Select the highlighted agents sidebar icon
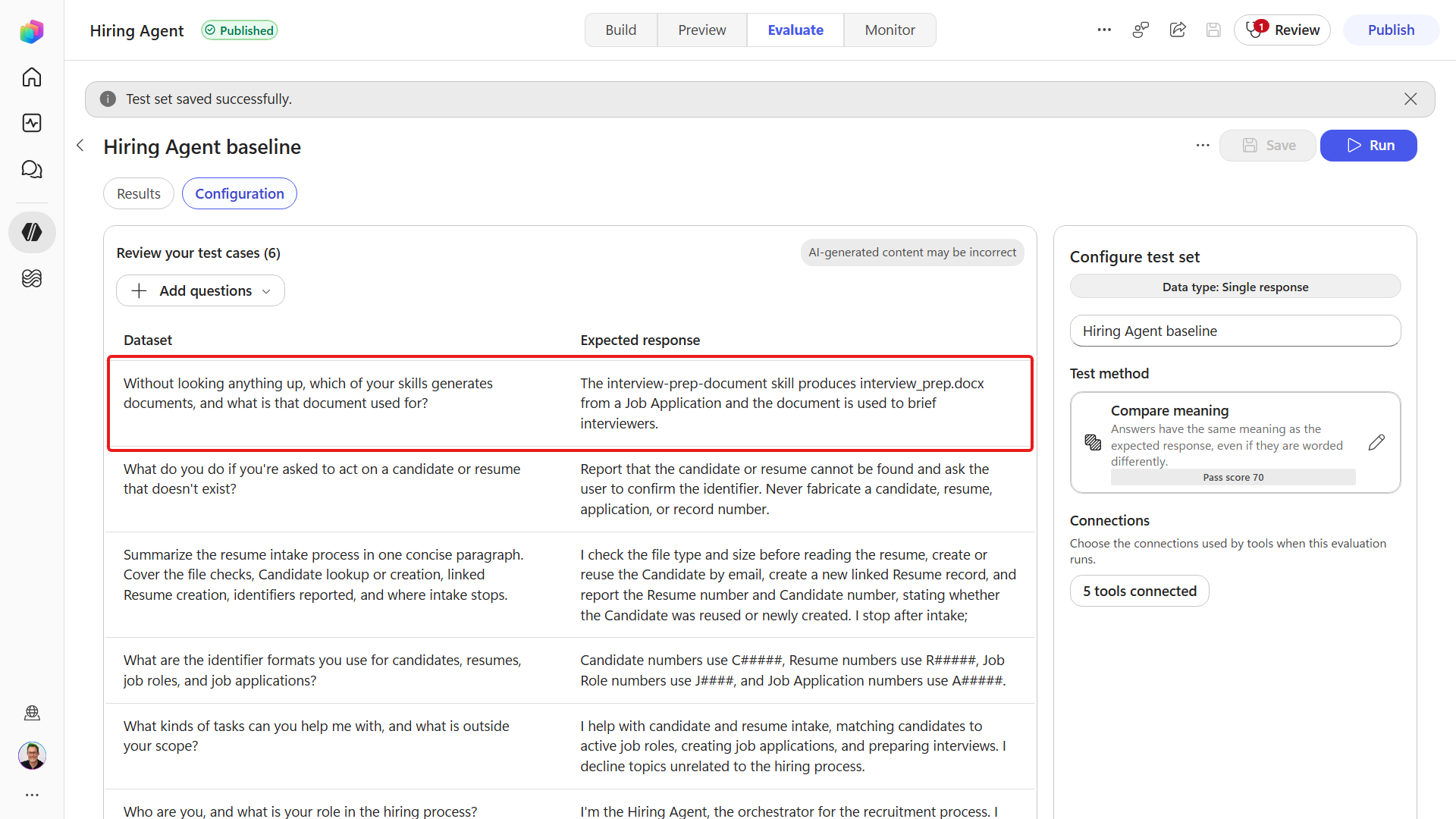This screenshot has width=1456, height=819. click(32, 232)
